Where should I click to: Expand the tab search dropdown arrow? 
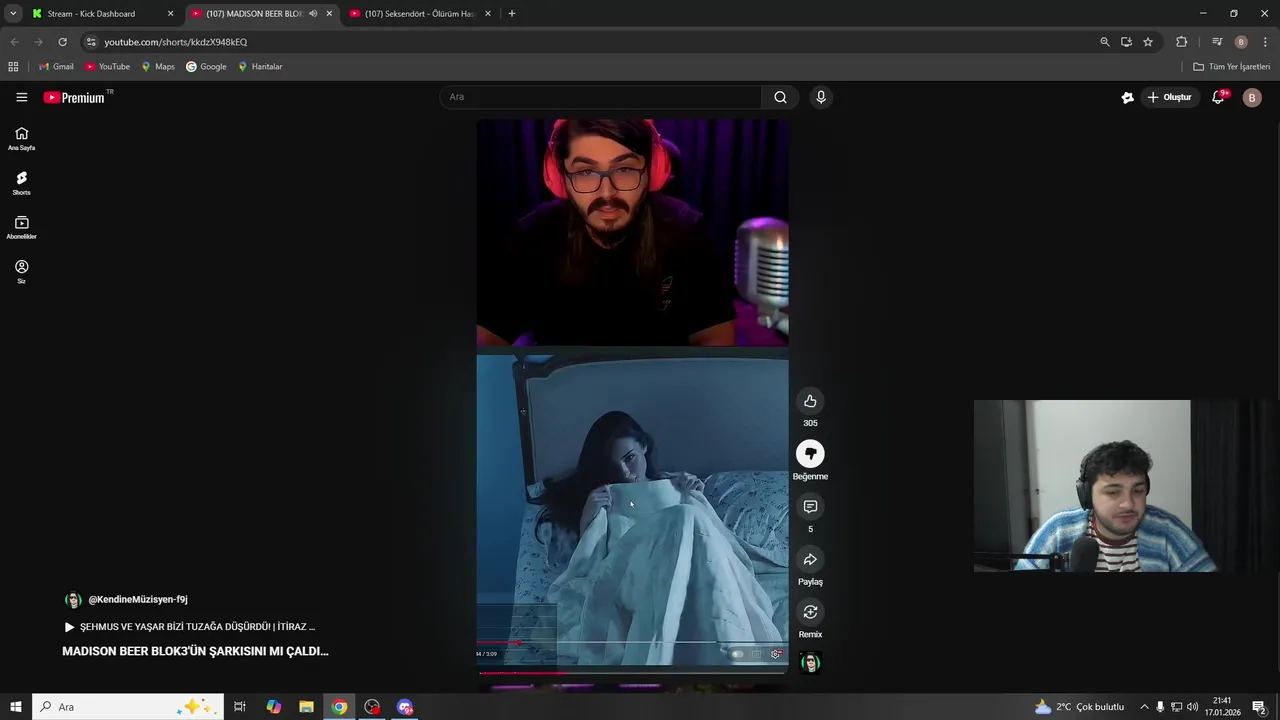coord(13,14)
